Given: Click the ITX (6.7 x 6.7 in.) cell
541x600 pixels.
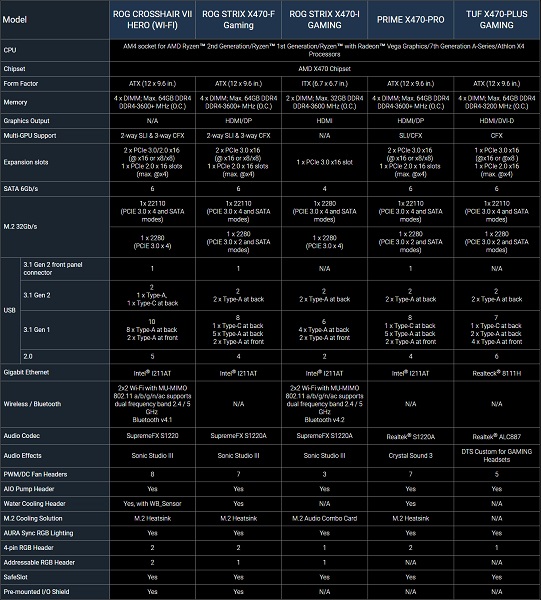Looking at the screenshot, I should pyautogui.click(x=324, y=83).
